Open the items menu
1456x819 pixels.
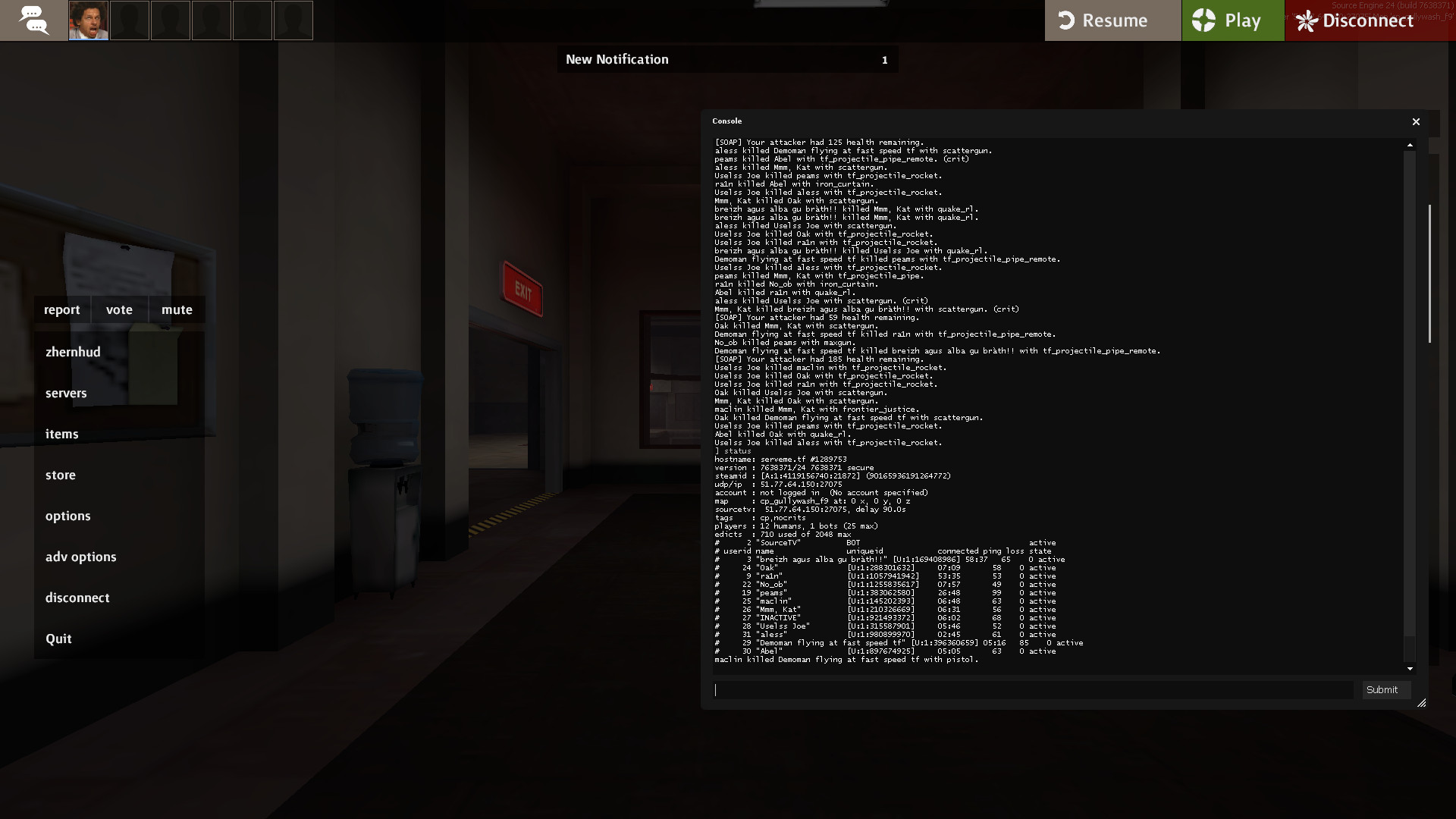[x=61, y=434]
